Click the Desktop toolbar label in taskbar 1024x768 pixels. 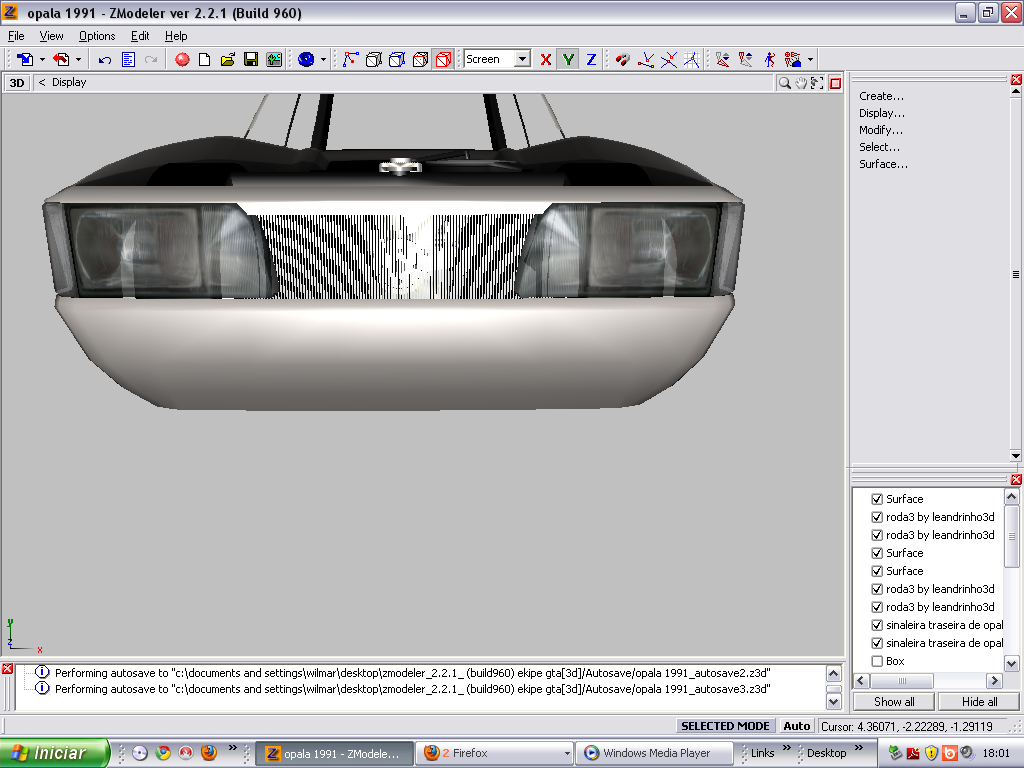coord(826,753)
